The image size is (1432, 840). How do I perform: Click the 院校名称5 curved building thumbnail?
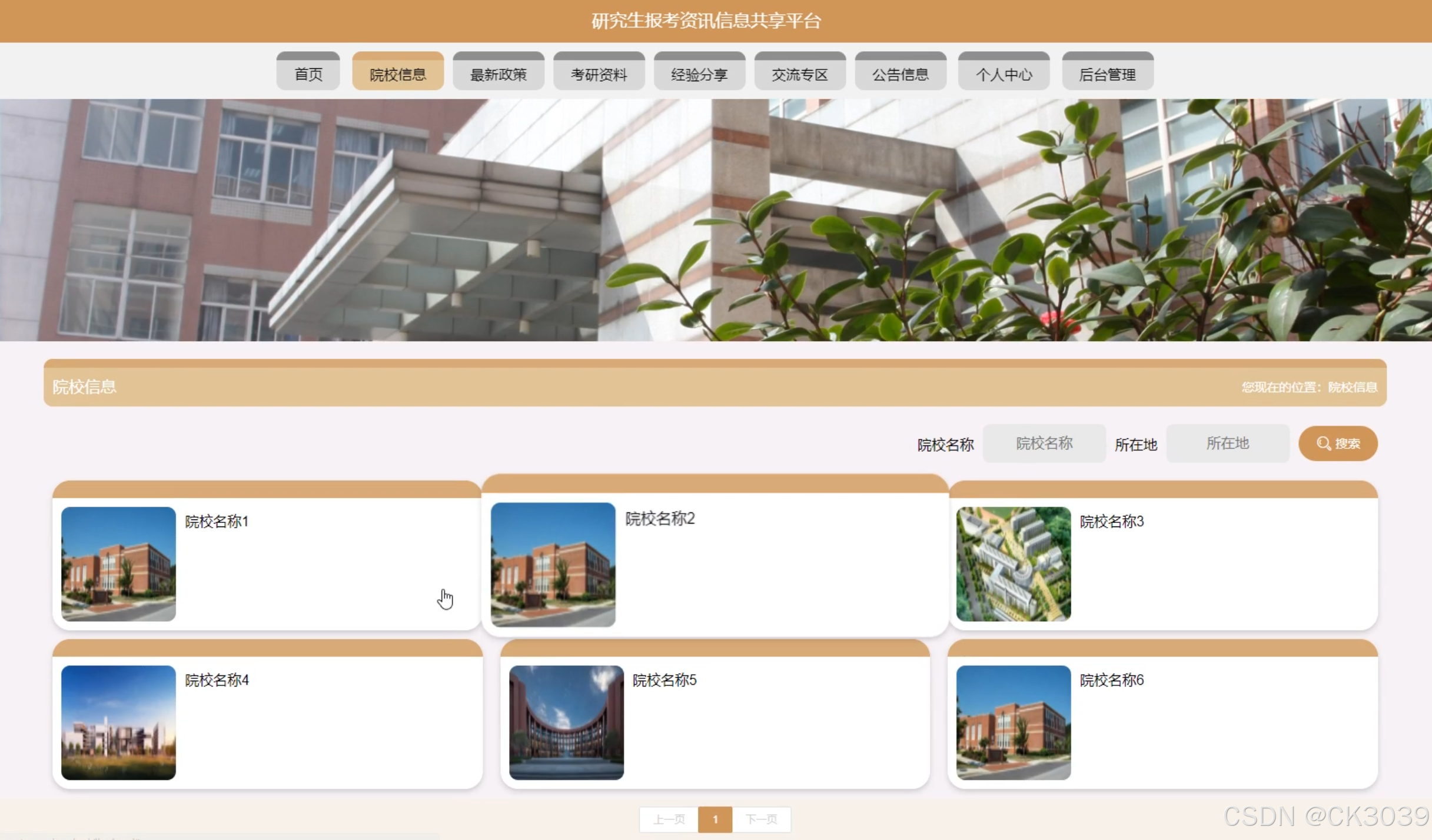pos(566,722)
